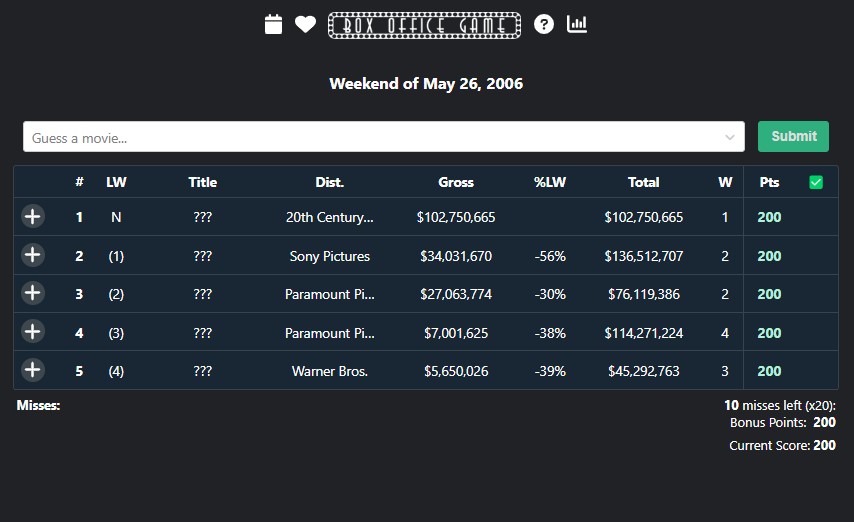854x522 pixels.
Task: Expand the Sony Pictures row plus icon
Action: click(33, 256)
